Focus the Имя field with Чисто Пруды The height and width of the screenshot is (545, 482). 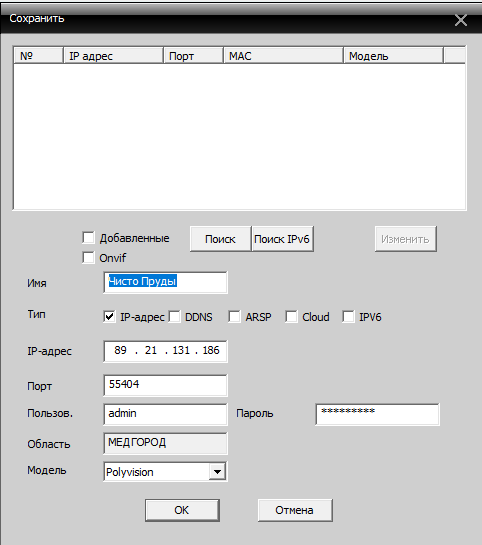pyautogui.click(x=165, y=282)
